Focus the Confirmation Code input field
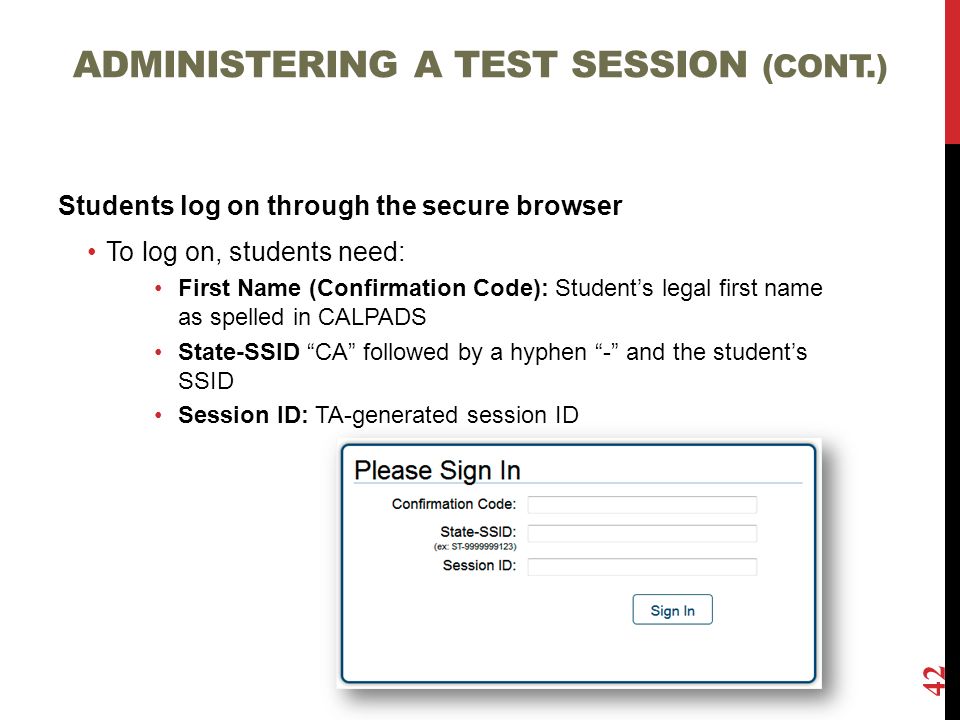This screenshot has width=960, height=720. coord(642,504)
